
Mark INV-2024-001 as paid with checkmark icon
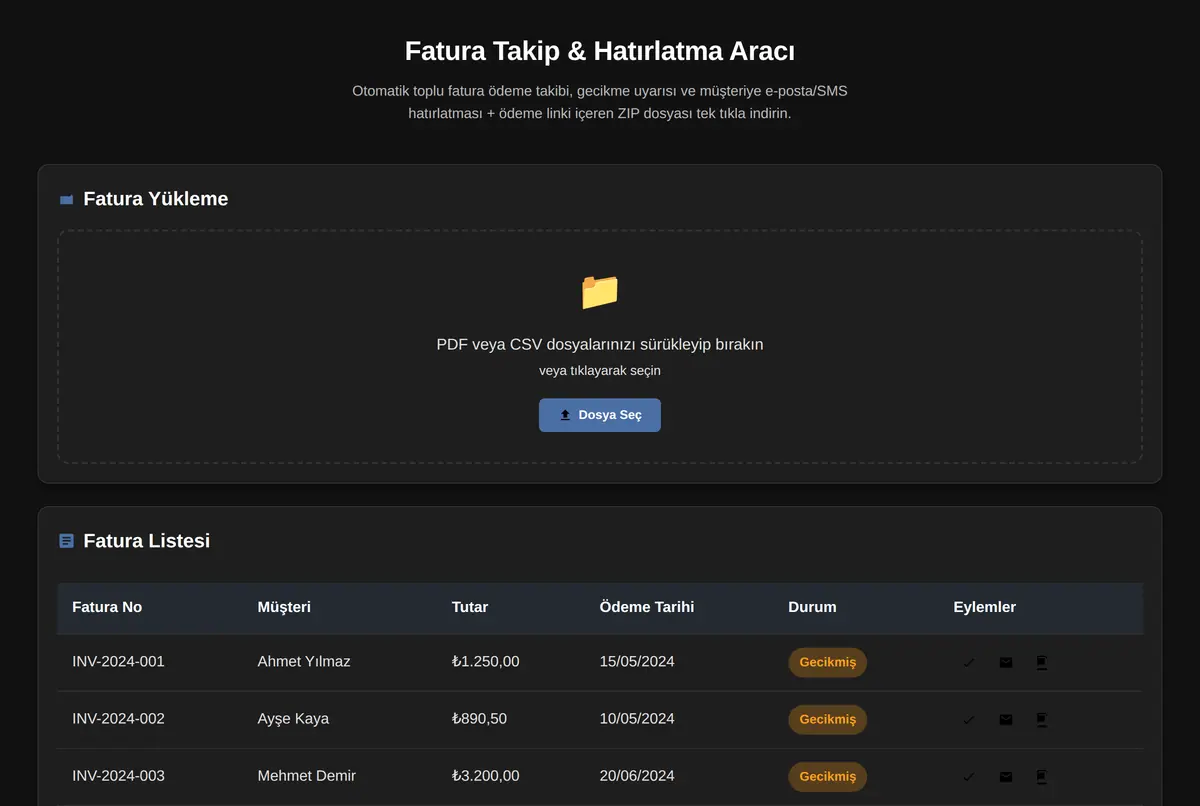pos(968,662)
